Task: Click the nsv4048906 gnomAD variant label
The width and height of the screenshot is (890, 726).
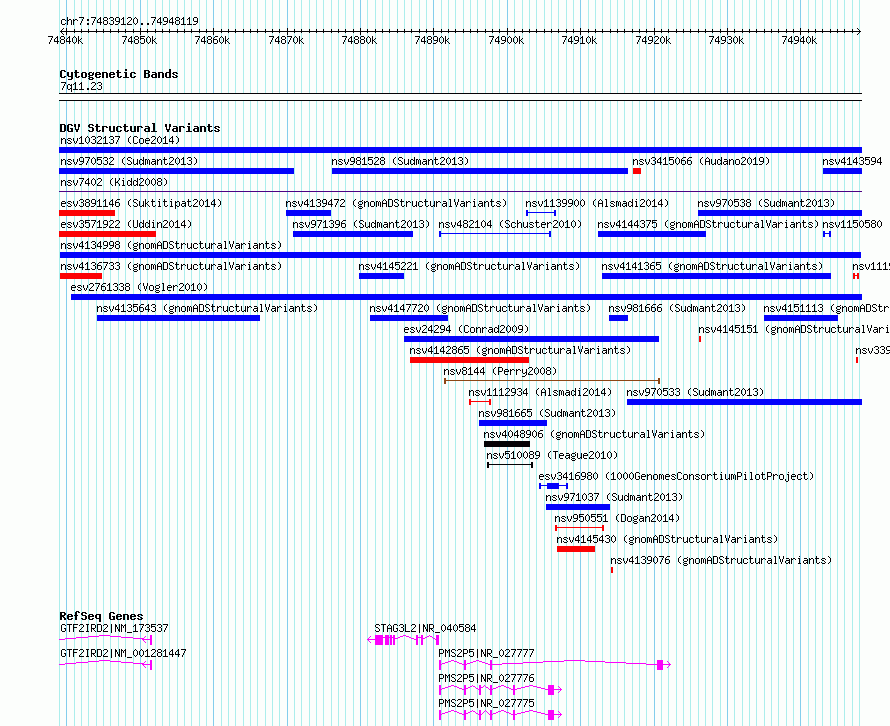Action: click(x=594, y=434)
